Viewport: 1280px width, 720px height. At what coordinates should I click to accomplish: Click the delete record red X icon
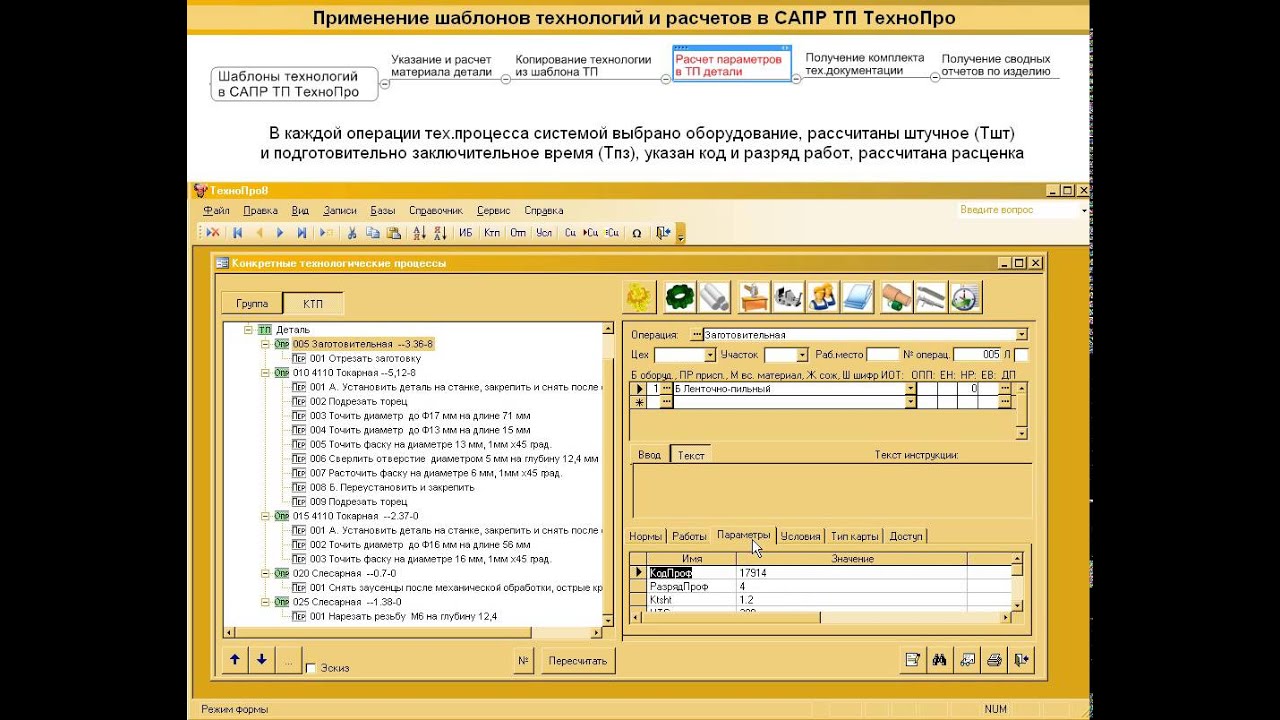(213, 232)
